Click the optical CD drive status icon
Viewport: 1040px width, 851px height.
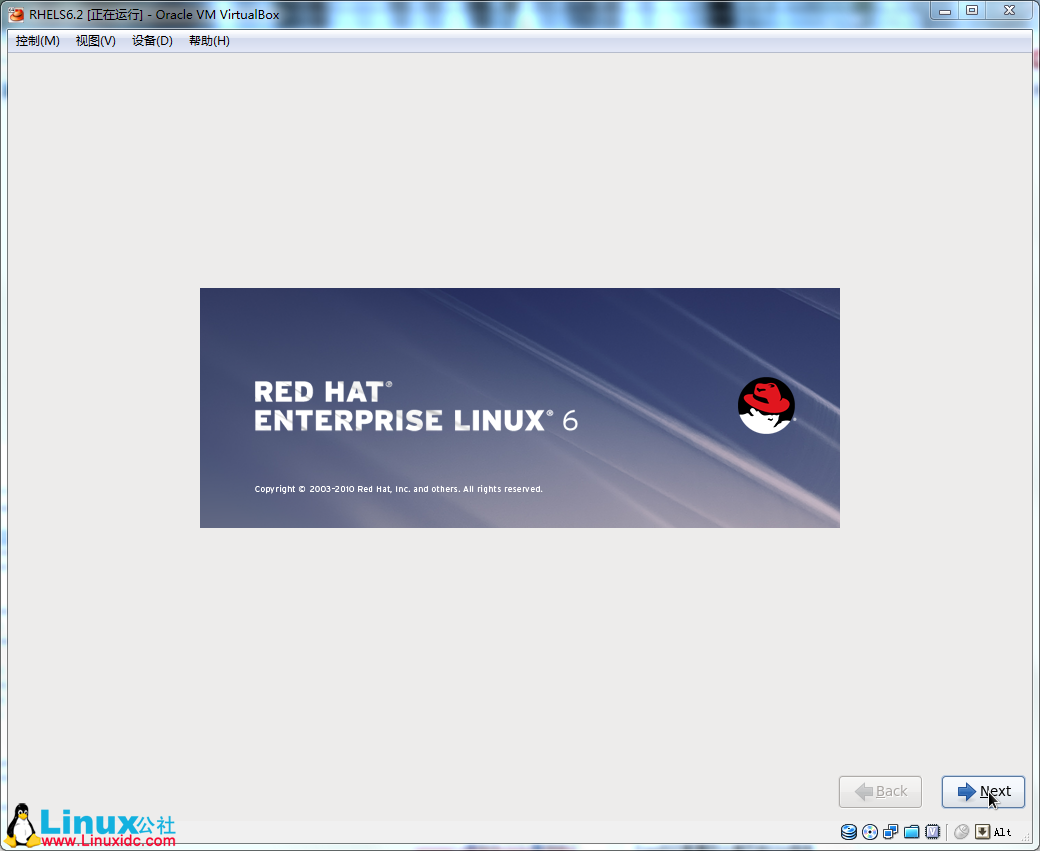[x=870, y=832]
